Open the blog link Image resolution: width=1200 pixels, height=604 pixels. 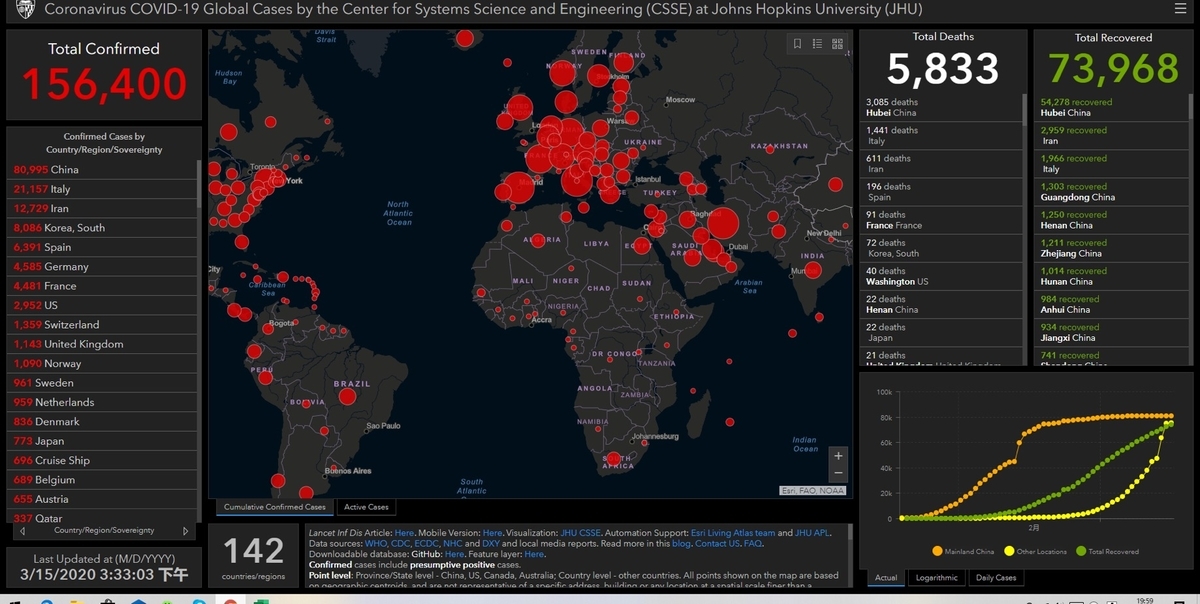pos(681,543)
